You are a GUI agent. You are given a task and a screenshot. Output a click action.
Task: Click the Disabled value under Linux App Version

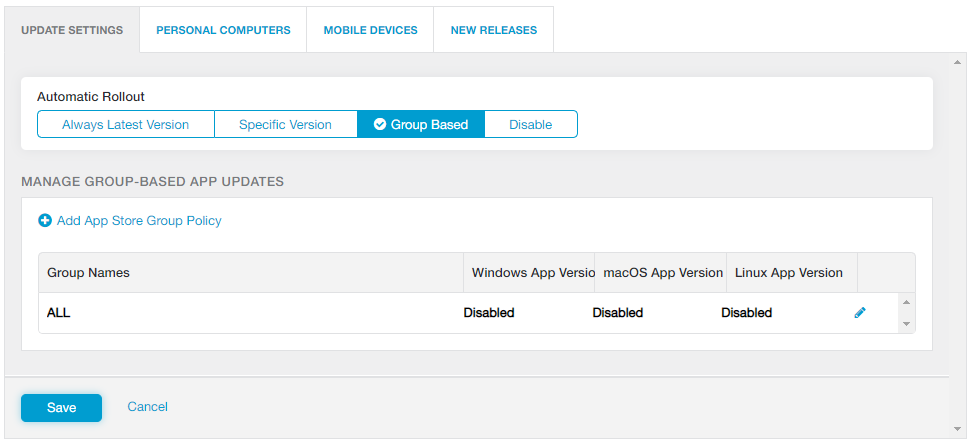point(746,313)
